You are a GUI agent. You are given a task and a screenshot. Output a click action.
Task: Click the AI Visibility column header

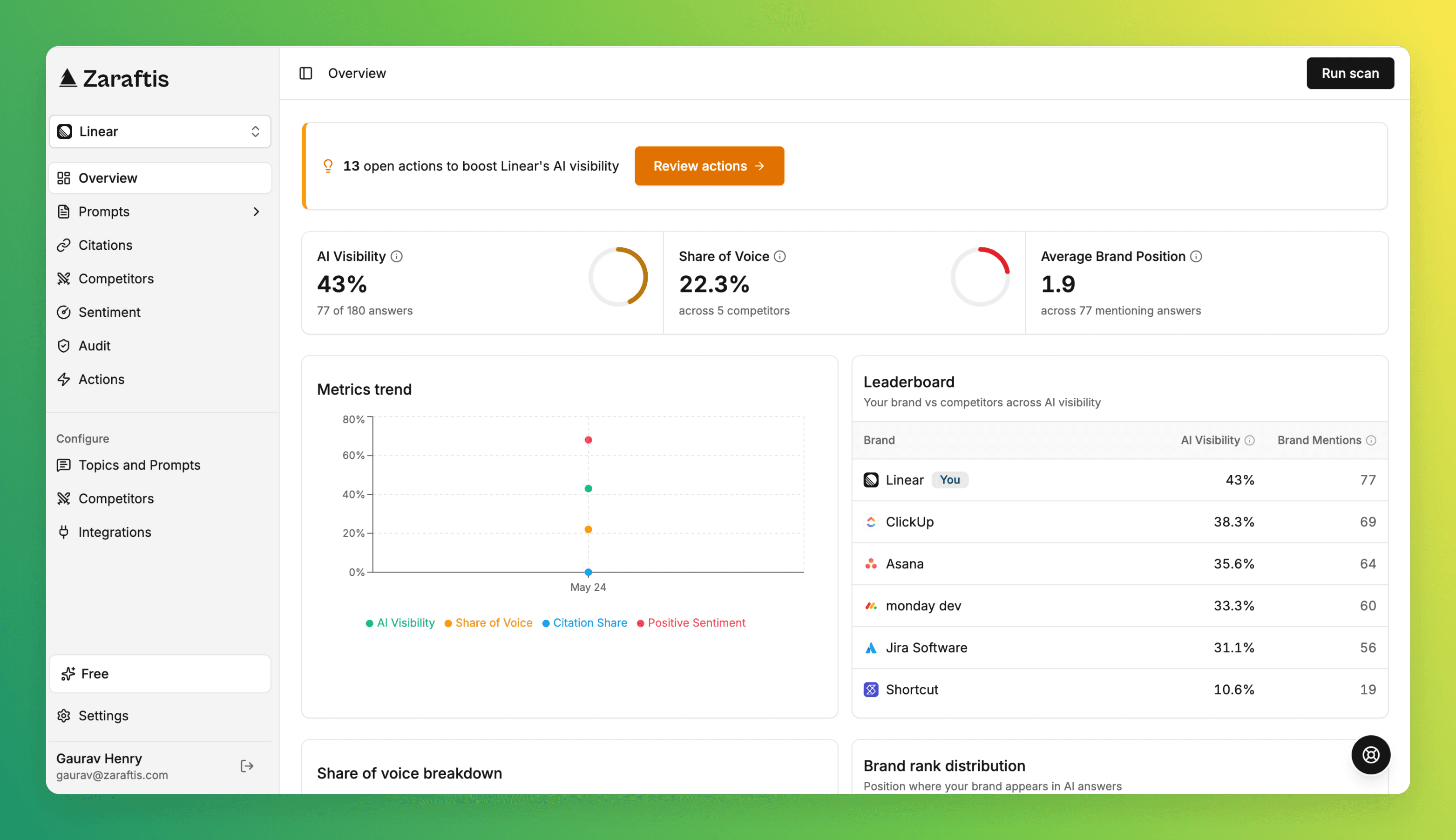point(1210,440)
